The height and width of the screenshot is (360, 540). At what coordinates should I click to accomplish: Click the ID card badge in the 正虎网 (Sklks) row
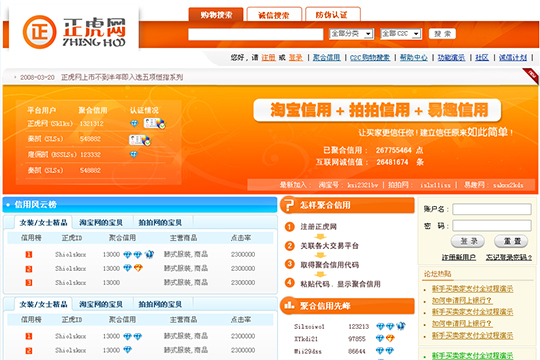pyautogui.click(x=155, y=123)
